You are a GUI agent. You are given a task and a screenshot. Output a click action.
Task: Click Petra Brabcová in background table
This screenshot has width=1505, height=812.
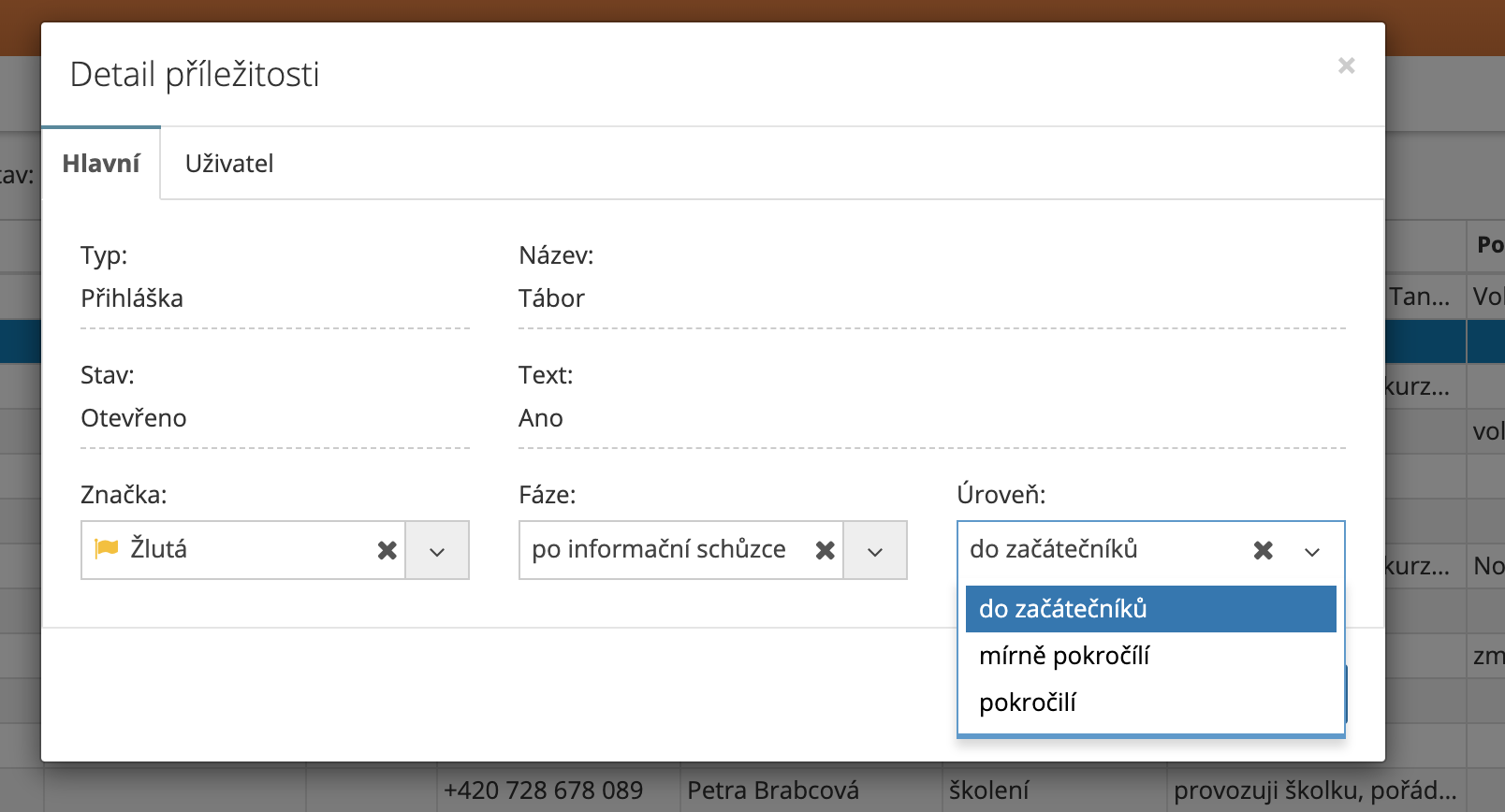tap(773, 790)
